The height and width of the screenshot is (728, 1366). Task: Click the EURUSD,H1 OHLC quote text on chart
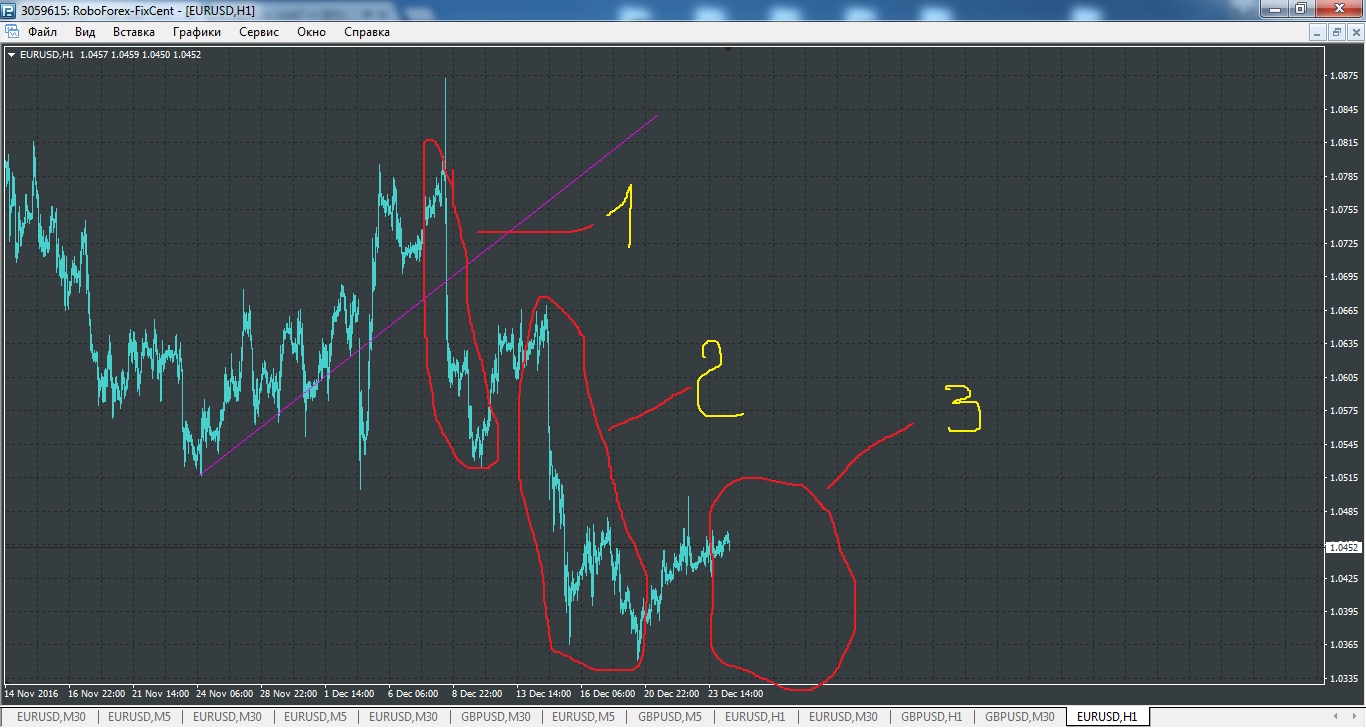tap(111, 55)
